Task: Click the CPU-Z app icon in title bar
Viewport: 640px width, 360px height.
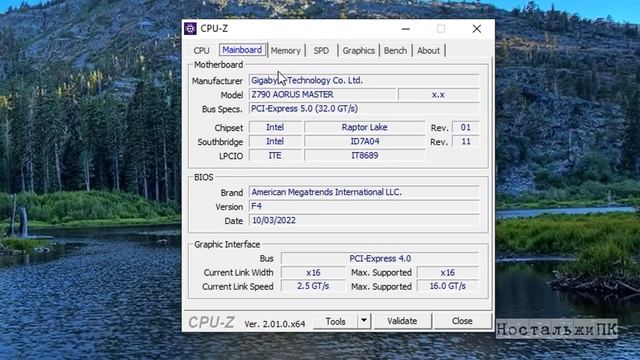Action: tap(190, 29)
